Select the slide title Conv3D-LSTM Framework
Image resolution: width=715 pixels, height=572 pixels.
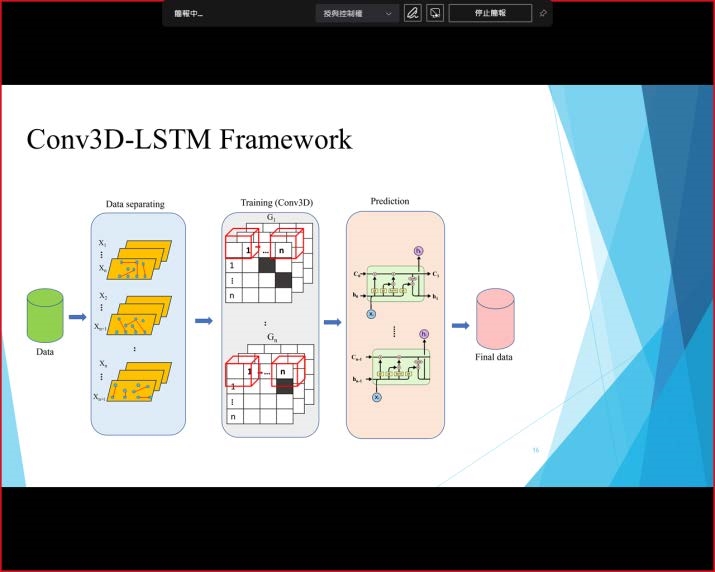point(189,138)
